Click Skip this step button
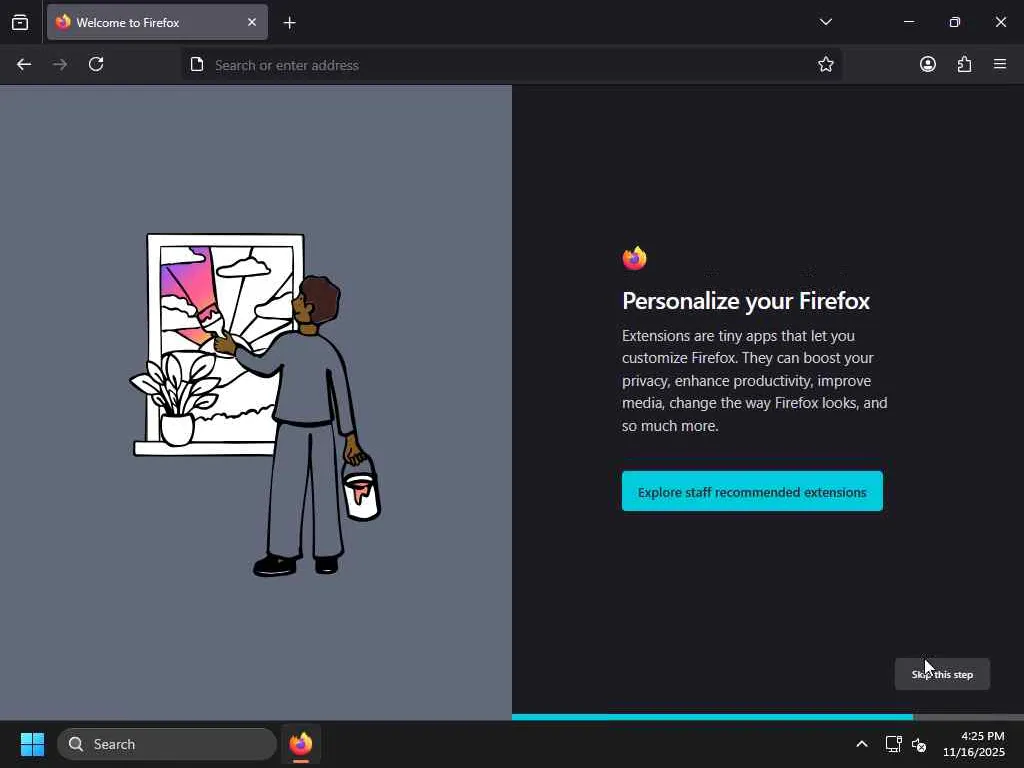1024x768 pixels. point(942,674)
